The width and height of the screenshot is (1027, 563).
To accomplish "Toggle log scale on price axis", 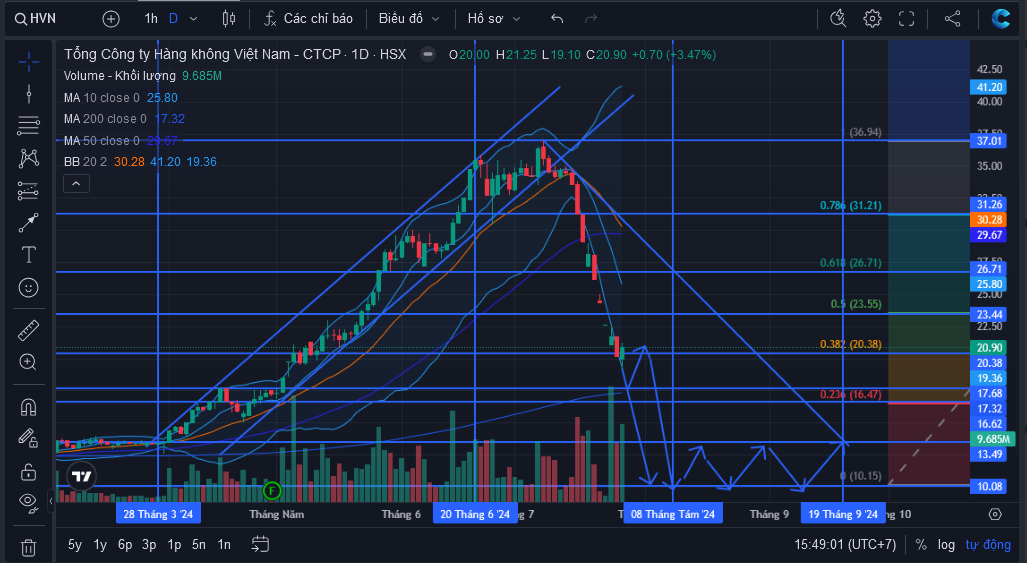I will pyautogui.click(x=946, y=544).
